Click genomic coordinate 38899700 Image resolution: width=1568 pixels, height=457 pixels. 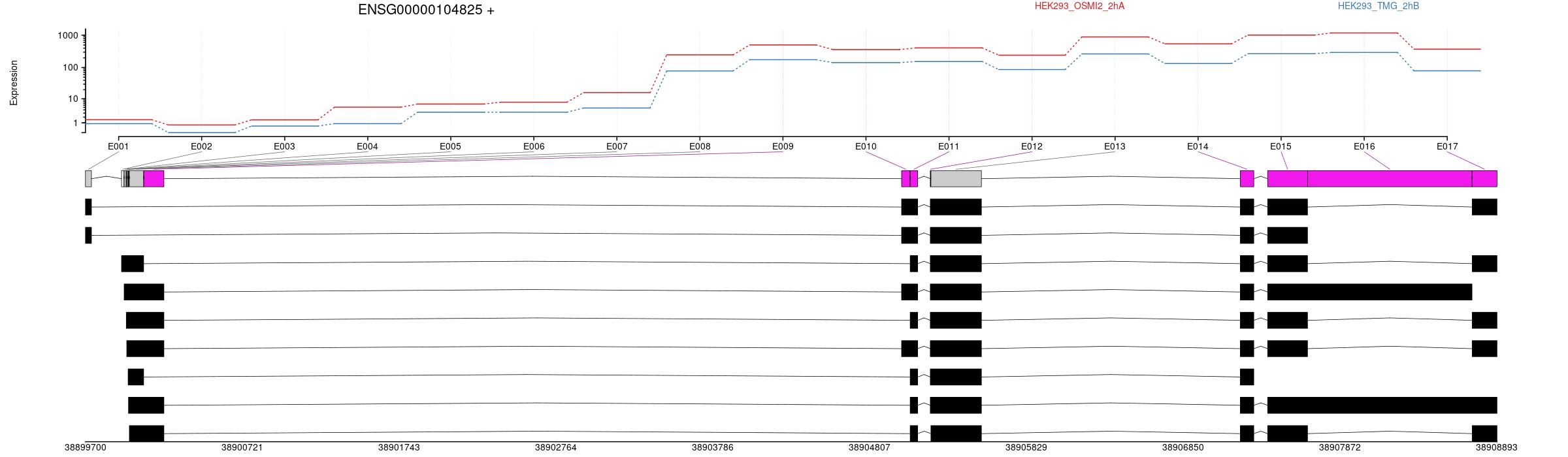[86, 448]
